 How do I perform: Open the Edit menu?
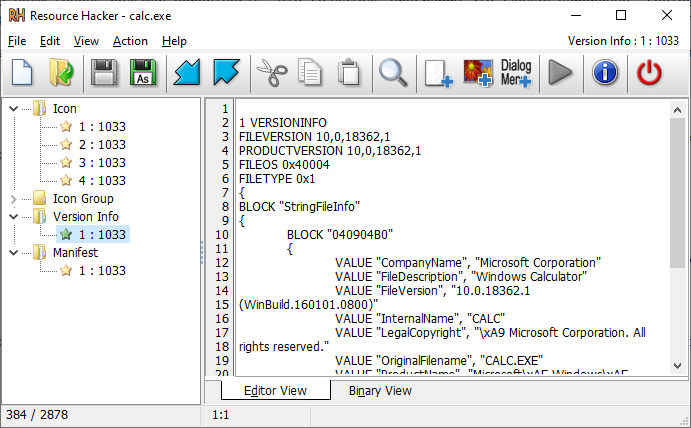[49, 41]
